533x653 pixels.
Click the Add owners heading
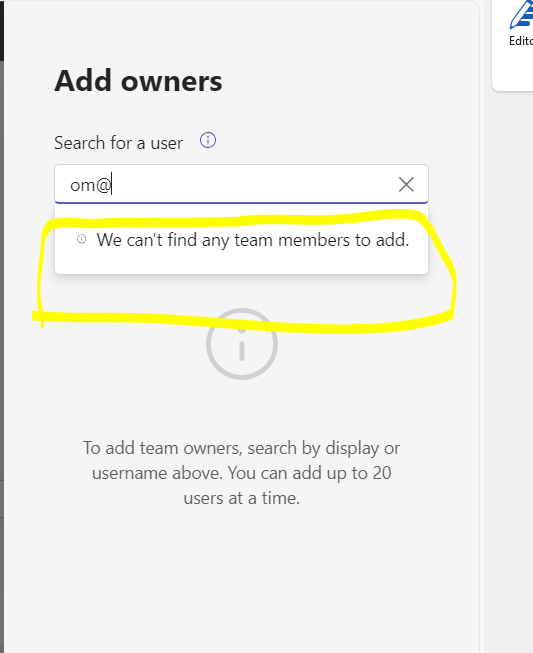(138, 81)
